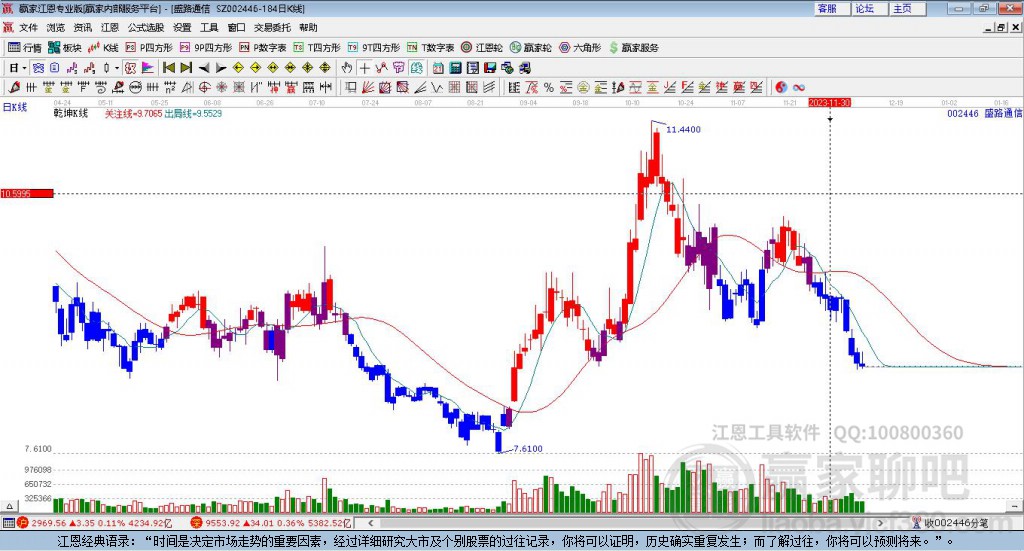The width and height of the screenshot is (1024, 551).
Task: Click the blue infinity symbol icon
Action: tap(799, 87)
